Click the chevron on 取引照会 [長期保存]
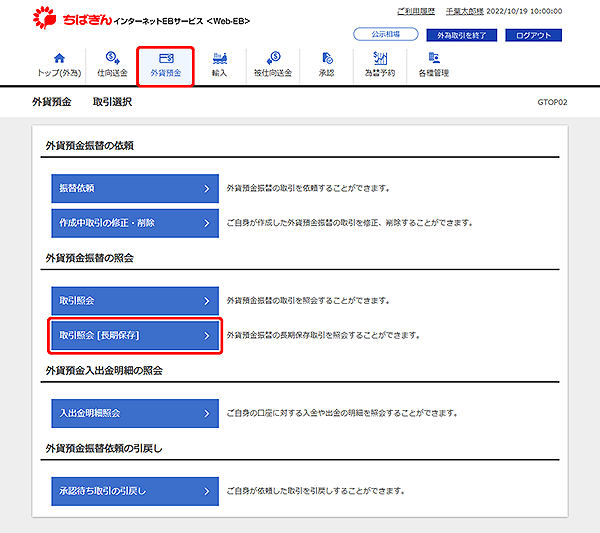Viewport: 600px width, 533px height. (207, 336)
